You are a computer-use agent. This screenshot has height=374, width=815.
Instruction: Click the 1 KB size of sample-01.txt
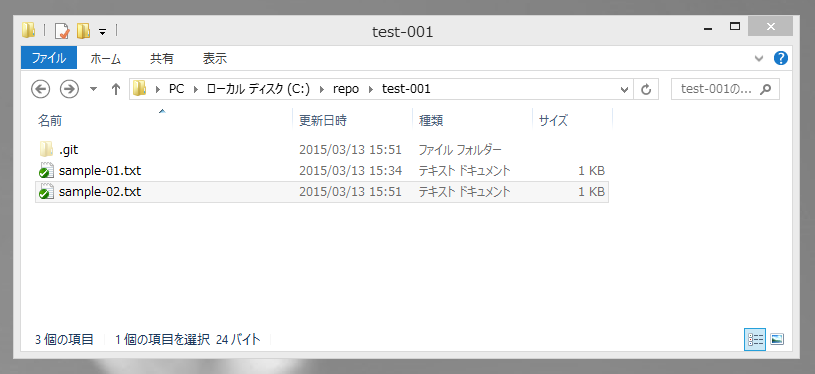(591, 171)
